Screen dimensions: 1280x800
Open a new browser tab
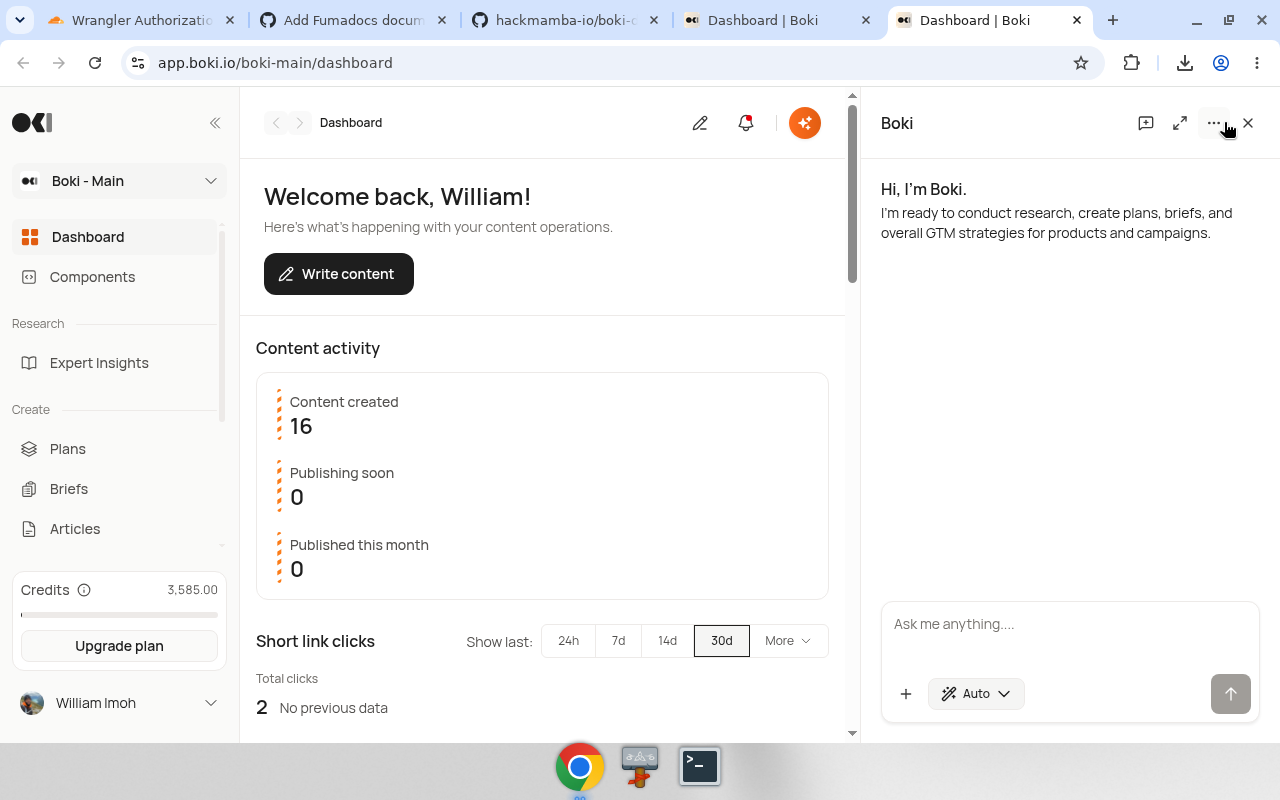pyautogui.click(x=1113, y=20)
